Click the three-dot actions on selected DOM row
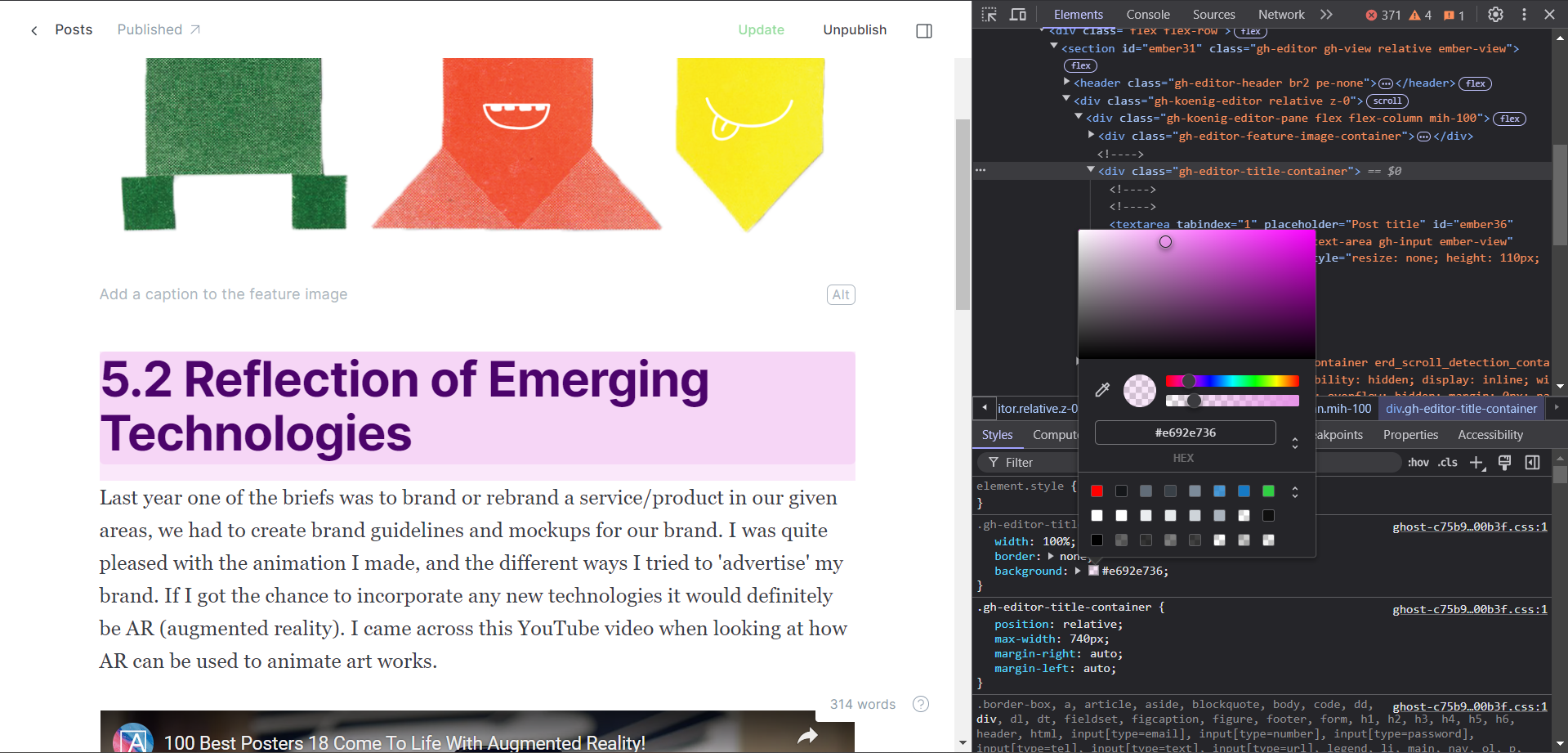 point(981,170)
